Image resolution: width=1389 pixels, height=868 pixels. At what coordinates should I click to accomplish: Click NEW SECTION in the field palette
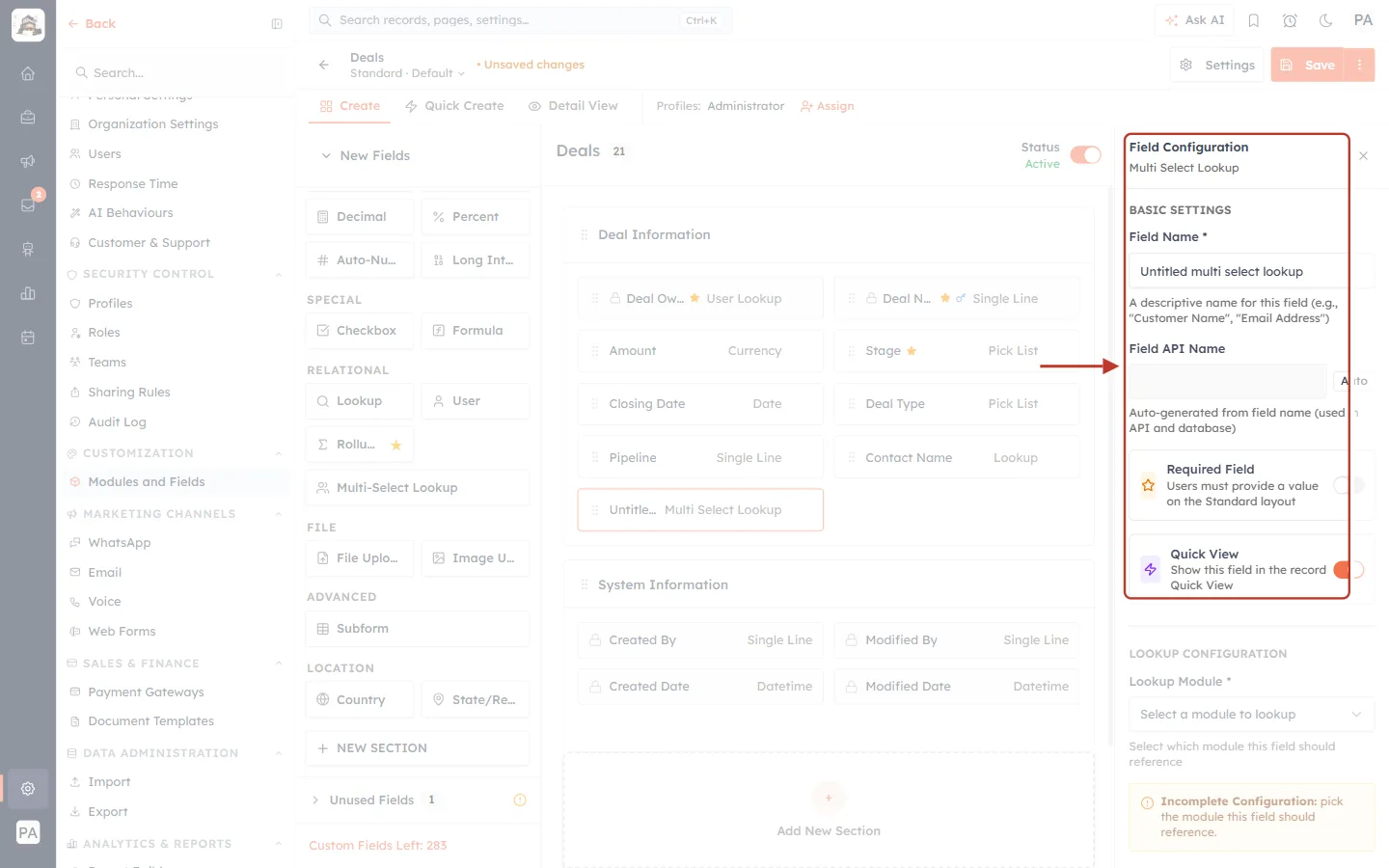point(418,748)
